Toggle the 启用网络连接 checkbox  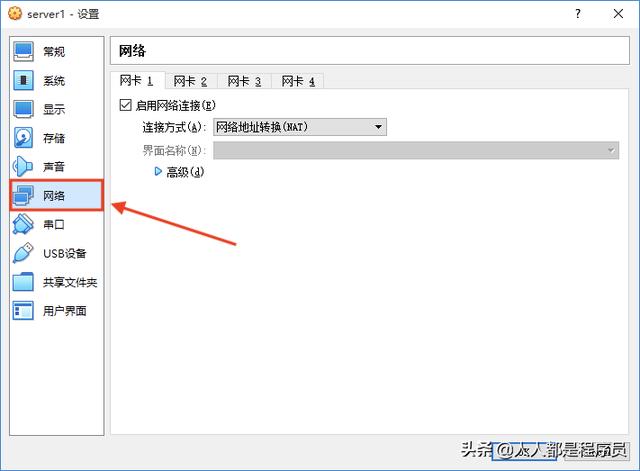coord(125,105)
